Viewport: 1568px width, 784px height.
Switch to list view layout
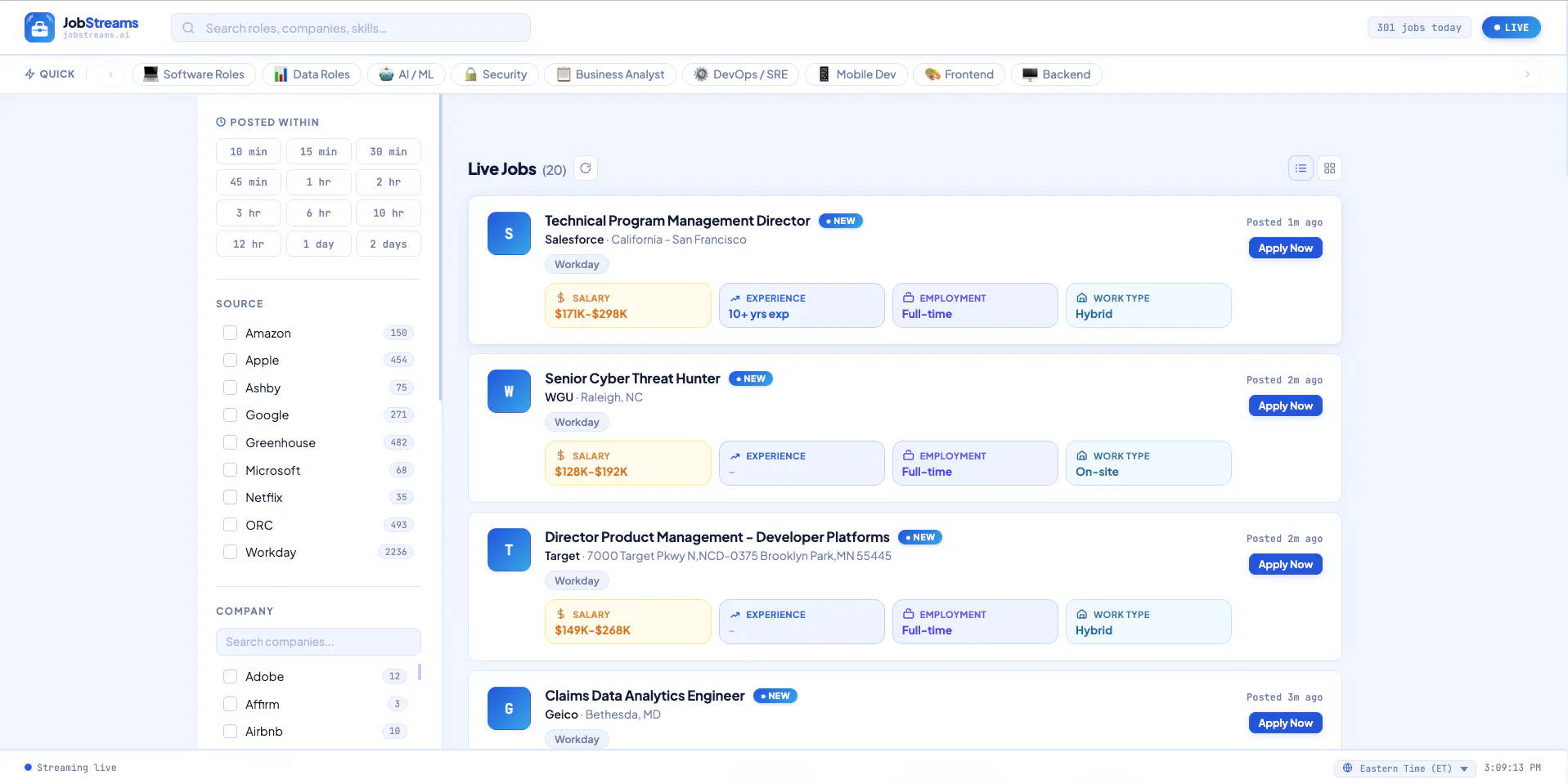coord(1301,168)
